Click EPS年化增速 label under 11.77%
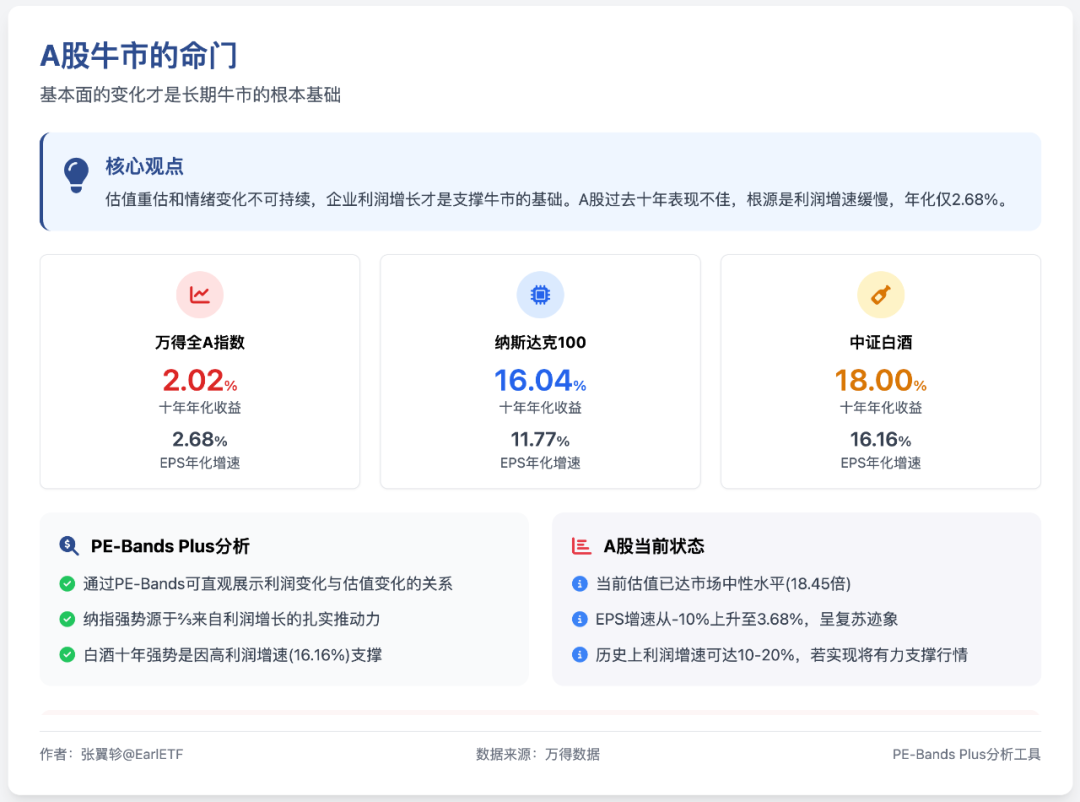 point(540,463)
